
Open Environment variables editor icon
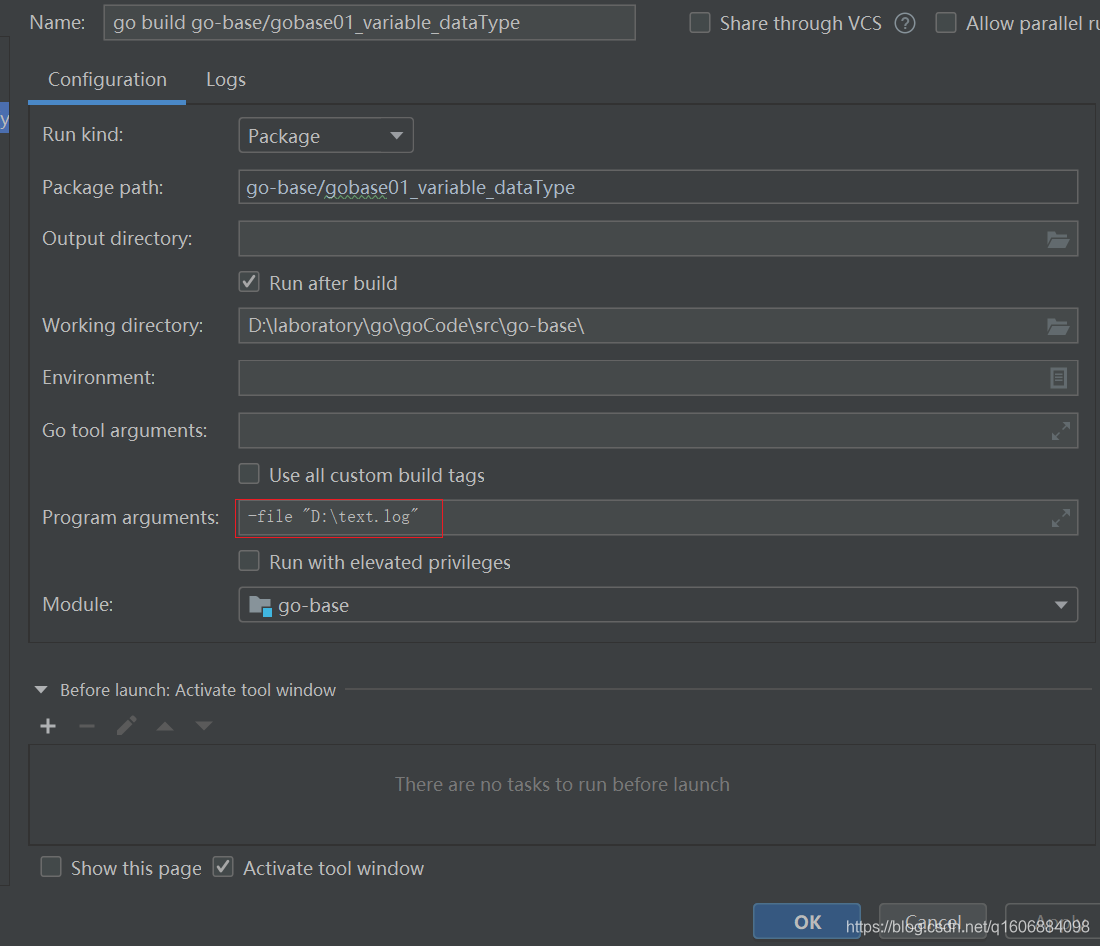[x=1059, y=378]
